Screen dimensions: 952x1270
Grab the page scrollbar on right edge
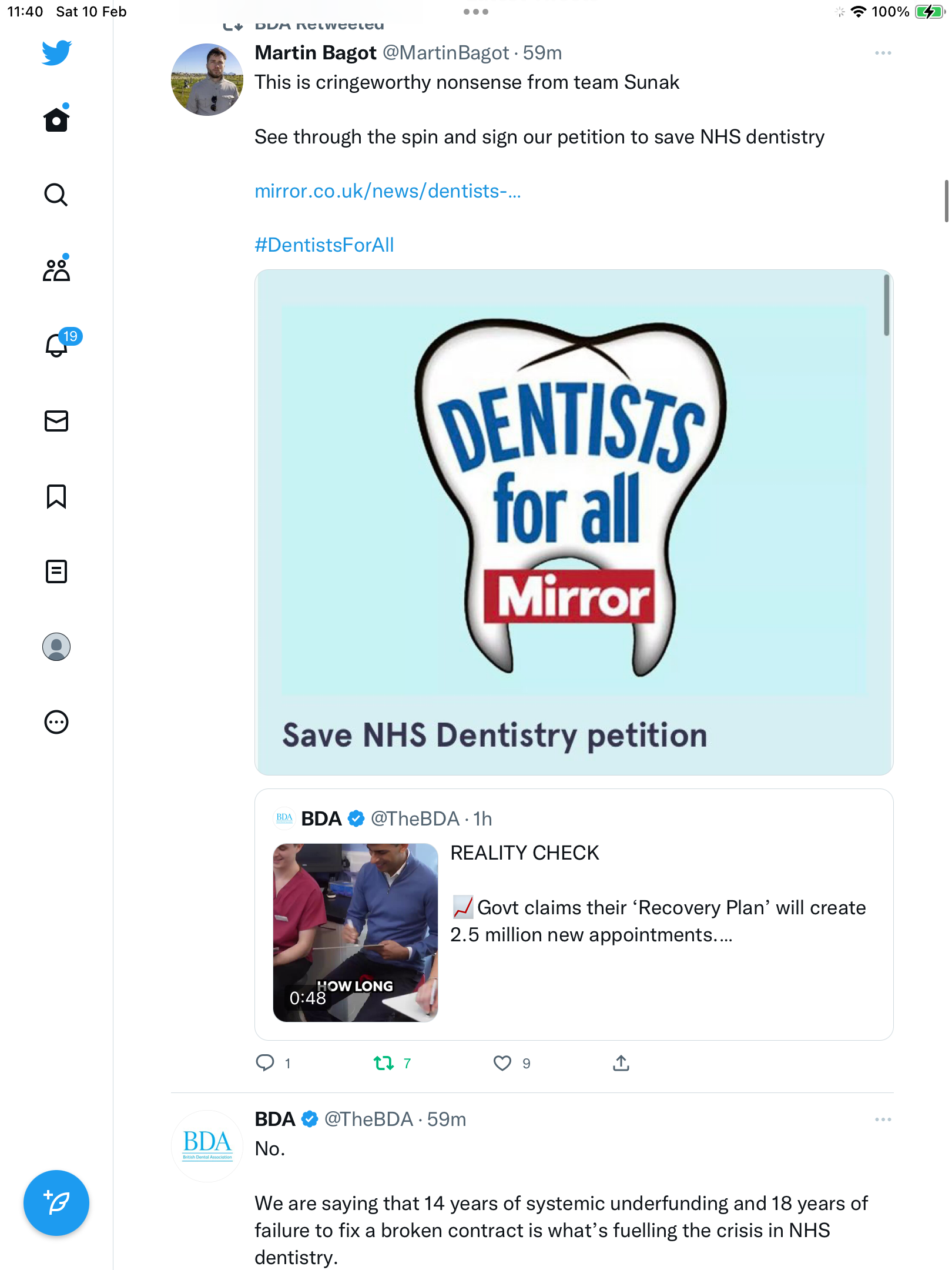pos(946,201)
